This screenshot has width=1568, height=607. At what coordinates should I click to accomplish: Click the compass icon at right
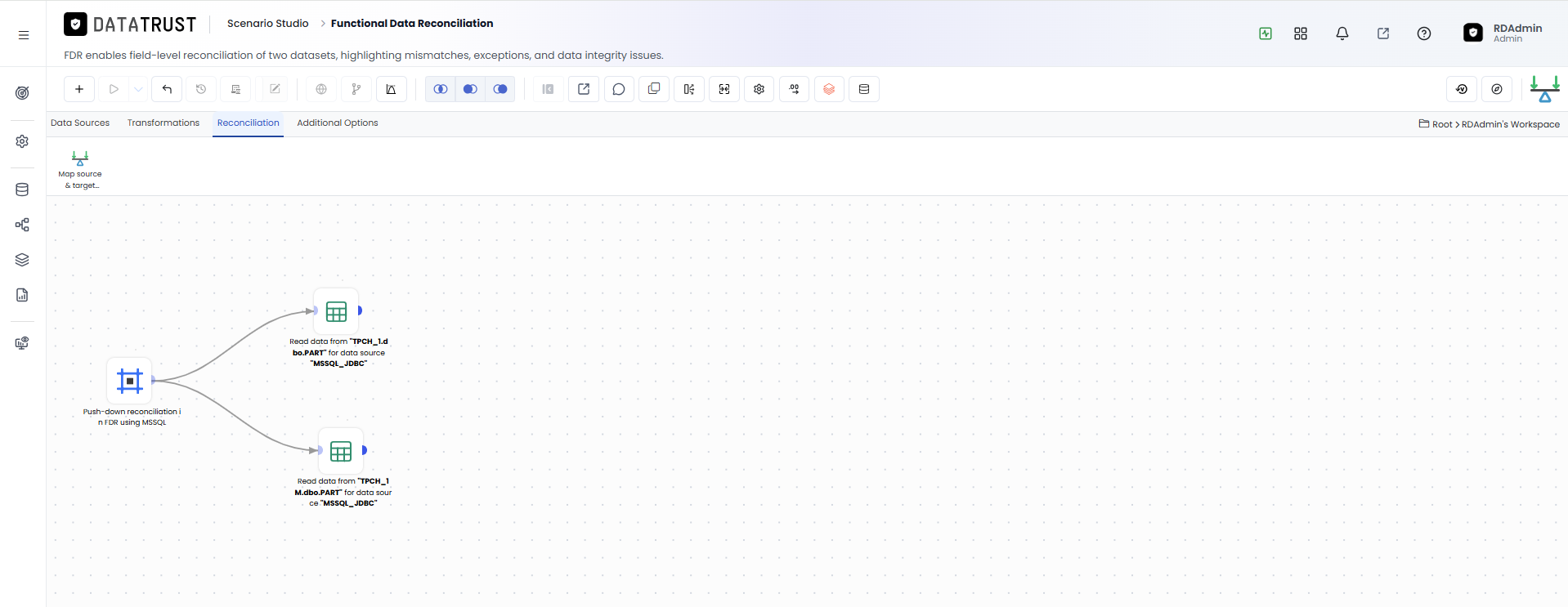tap(1497, 89)
